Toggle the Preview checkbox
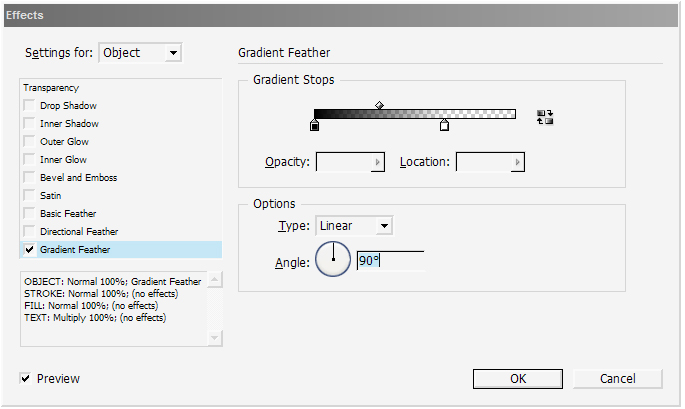The image size is (685, 409). coord(25,379)
